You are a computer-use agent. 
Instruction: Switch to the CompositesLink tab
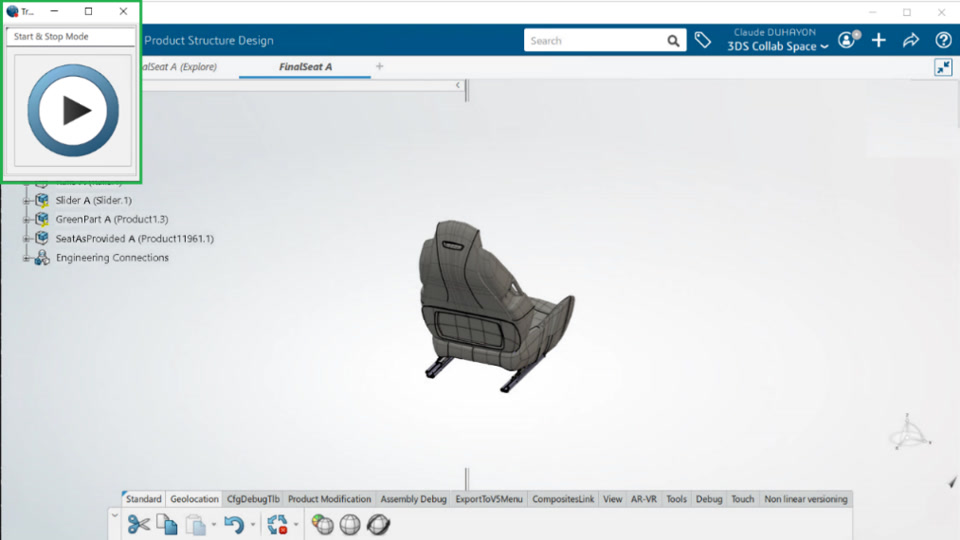point(563,499)
